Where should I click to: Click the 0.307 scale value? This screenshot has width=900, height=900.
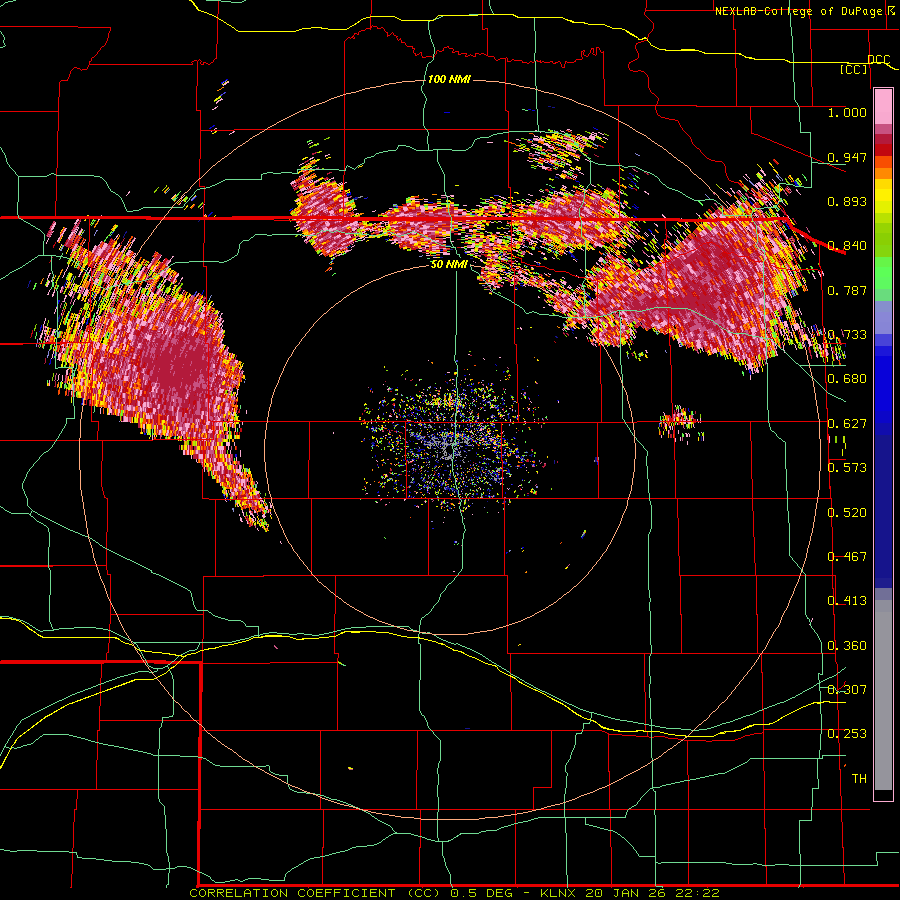pyautogui.click(x=847, y=689)
